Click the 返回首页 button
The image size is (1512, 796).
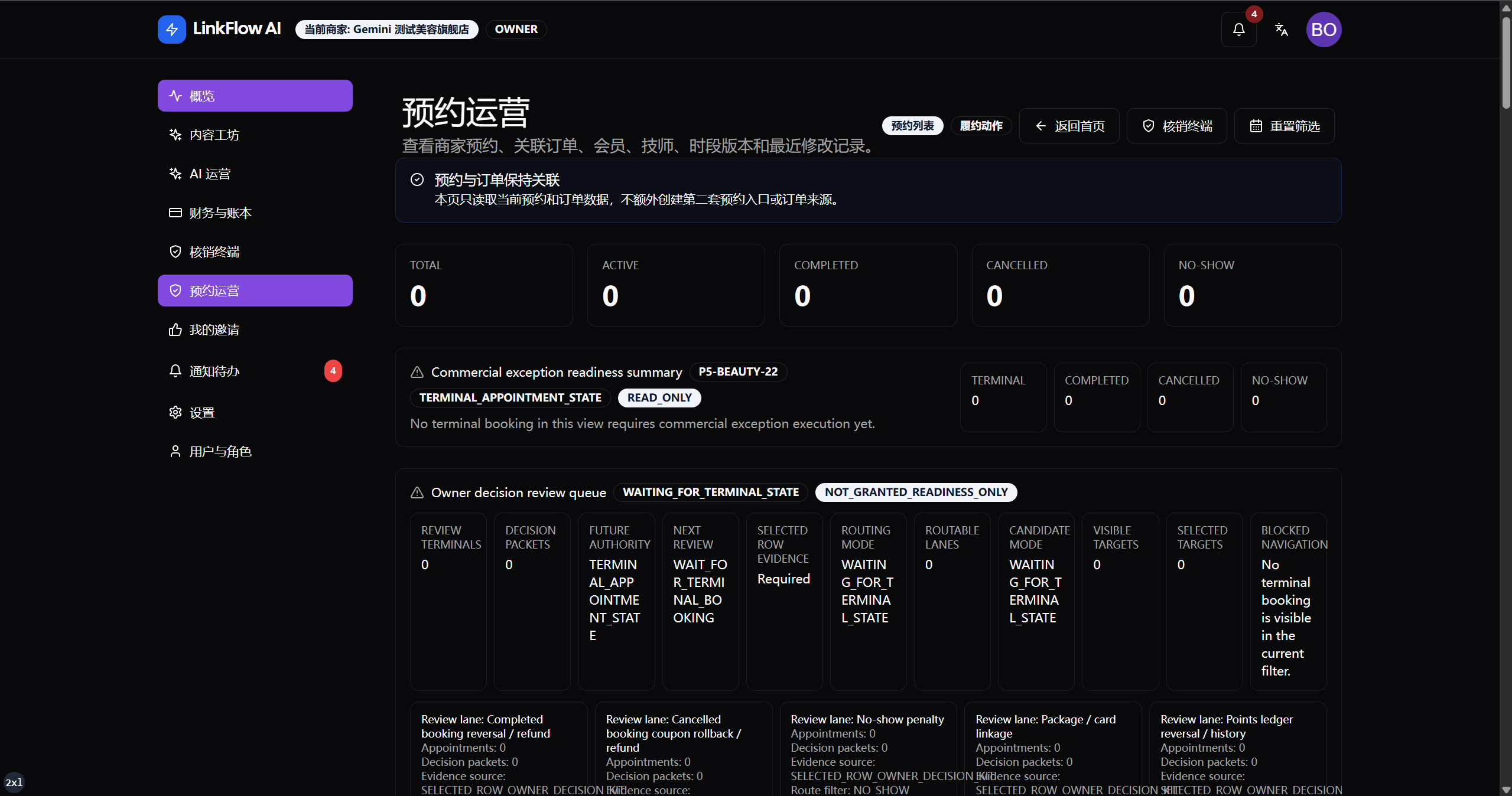[x=1069, y=126]
